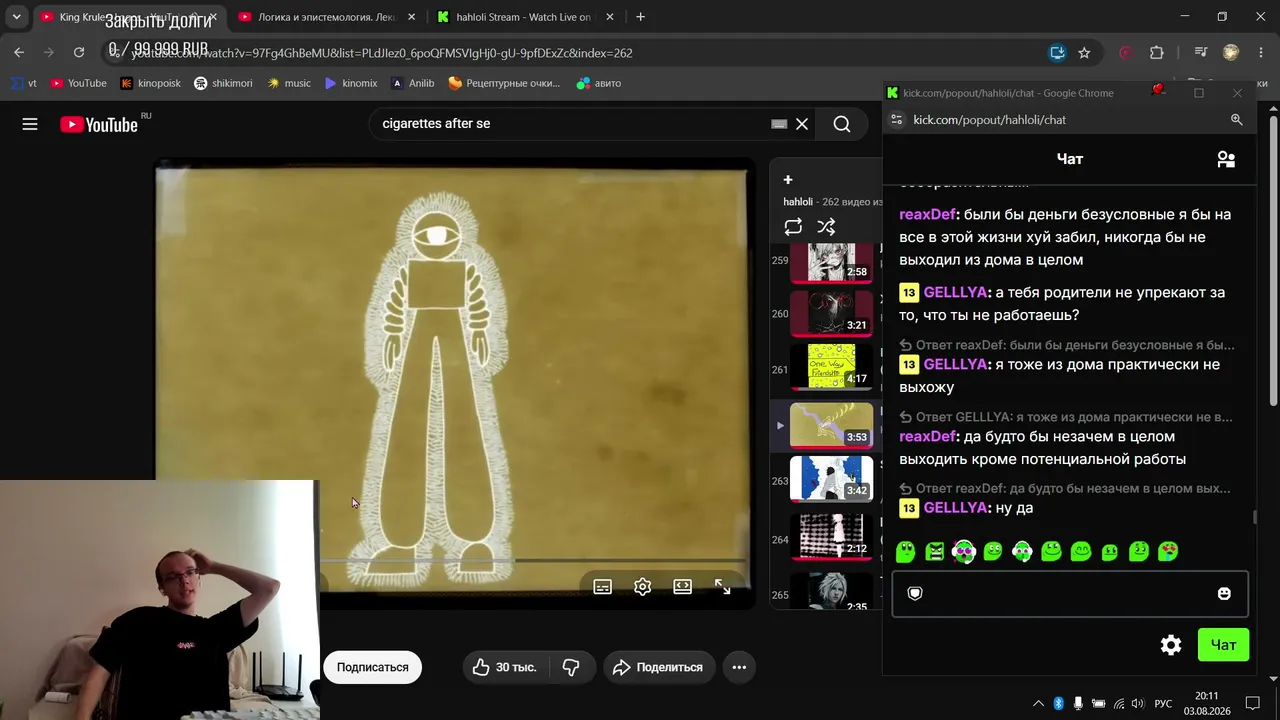
Task: Switch to the hahloli Stream Kick tab
Action: click(x=525, y=17)
